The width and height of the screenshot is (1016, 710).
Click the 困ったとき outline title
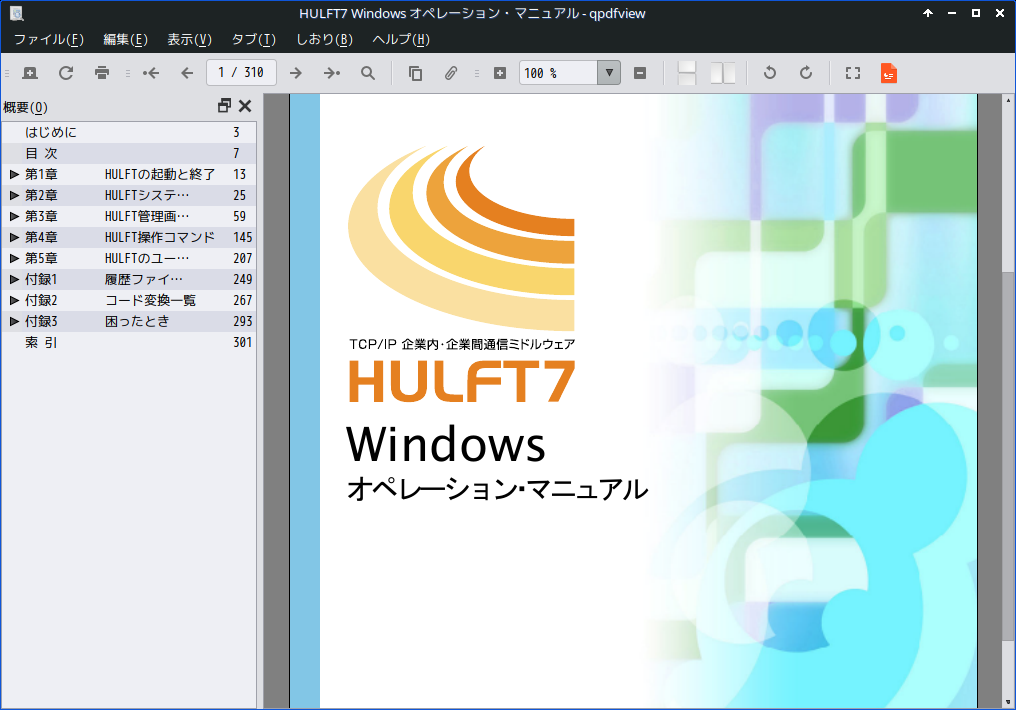(x=137, y=321)
